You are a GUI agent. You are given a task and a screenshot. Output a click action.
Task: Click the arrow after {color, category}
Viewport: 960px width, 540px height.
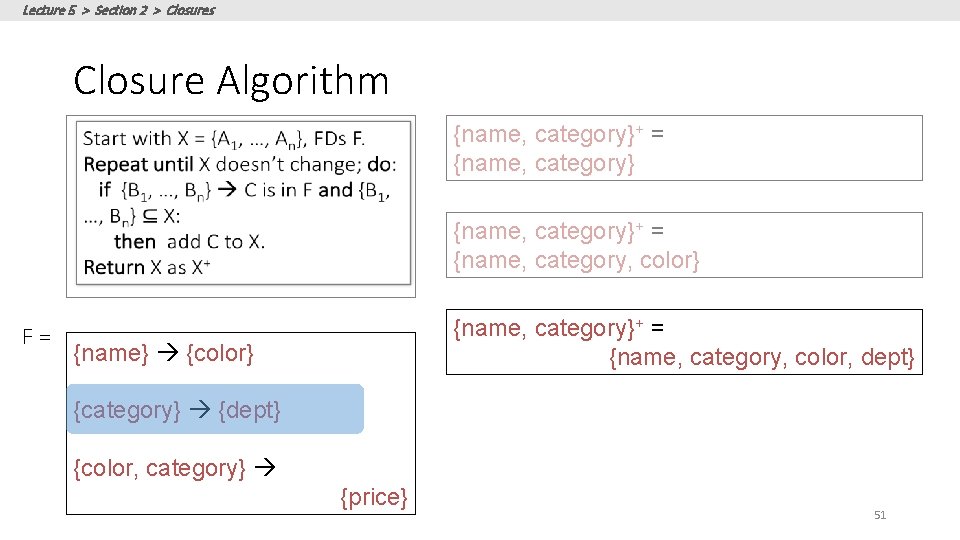click(x=265, y=468)
